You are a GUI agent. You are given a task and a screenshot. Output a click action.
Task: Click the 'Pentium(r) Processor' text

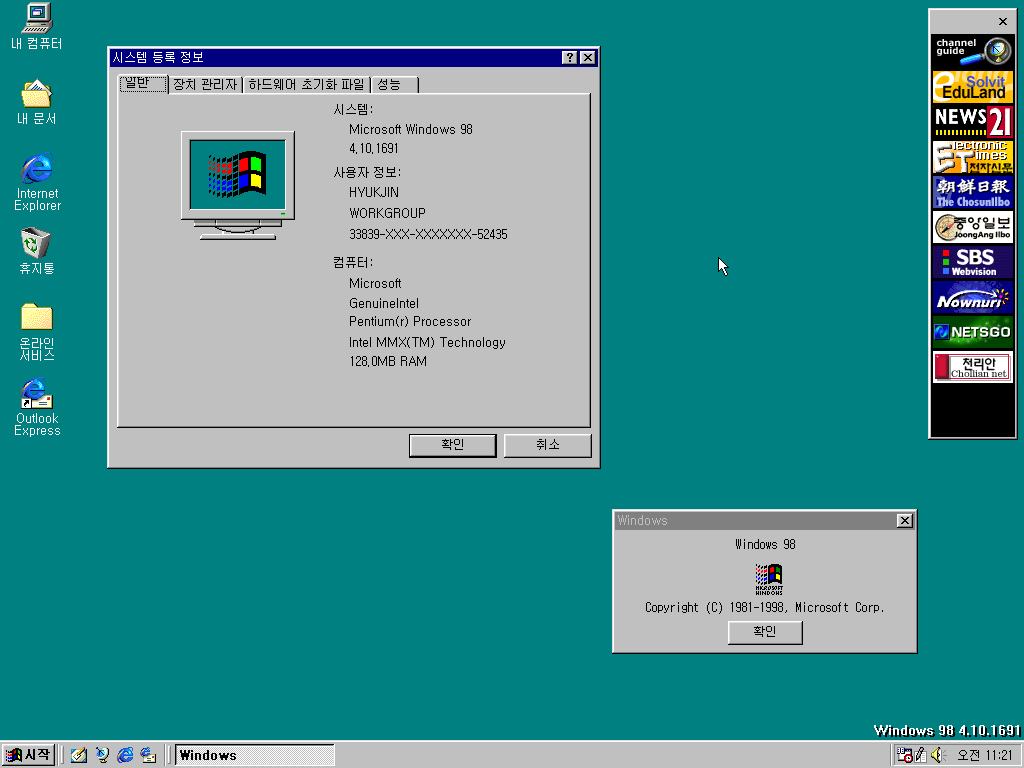point(410,321)
